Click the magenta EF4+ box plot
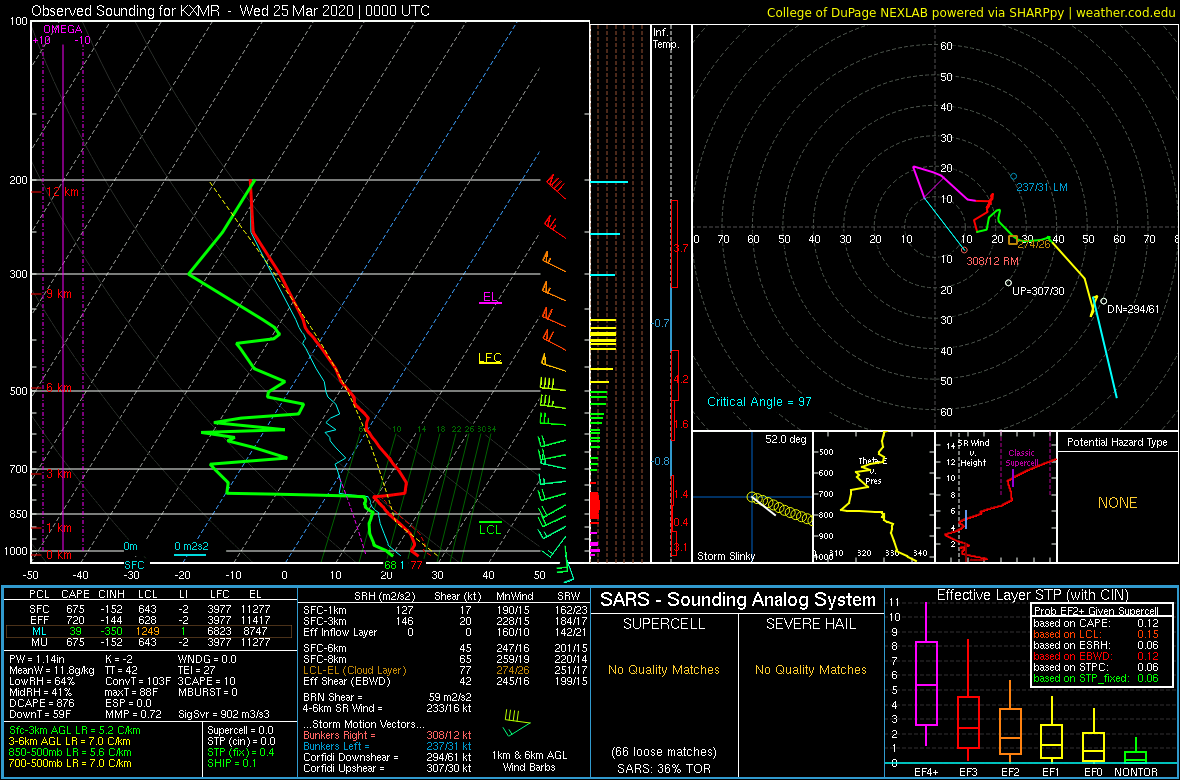1180x780 pixels. [x=925, y=675]
